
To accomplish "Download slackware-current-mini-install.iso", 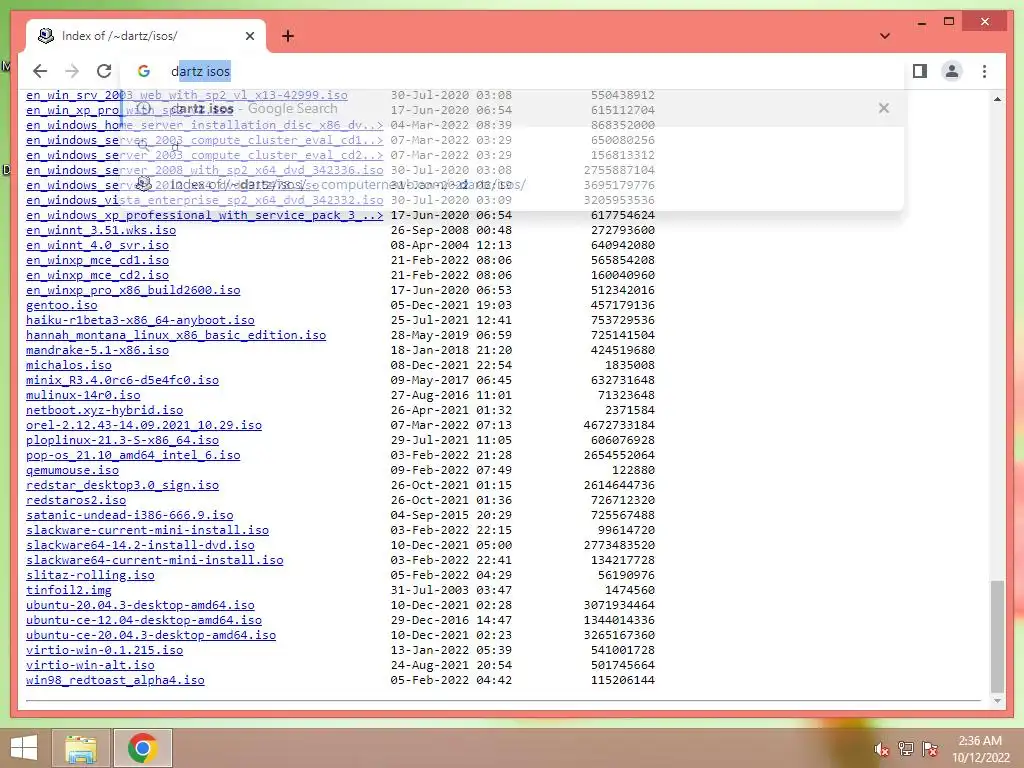I will click(x=148, y=530).
